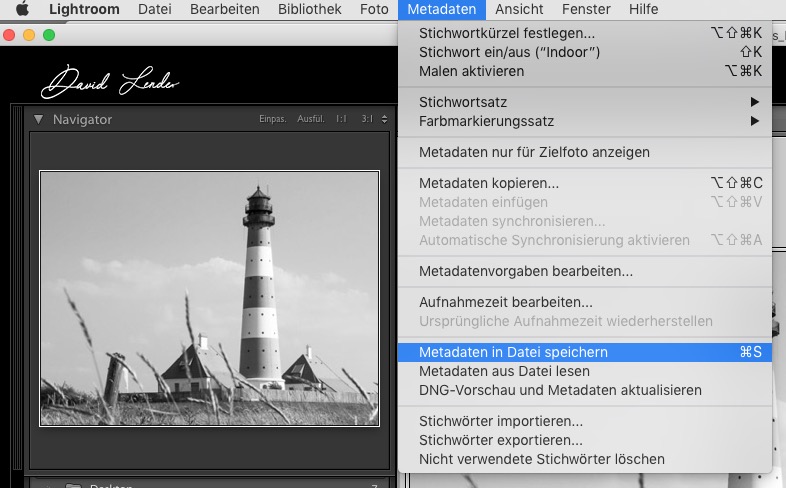Click the David Lender identity plate
Screen dimensions: 786x488
pyautogui.click(x=110, y=82)
